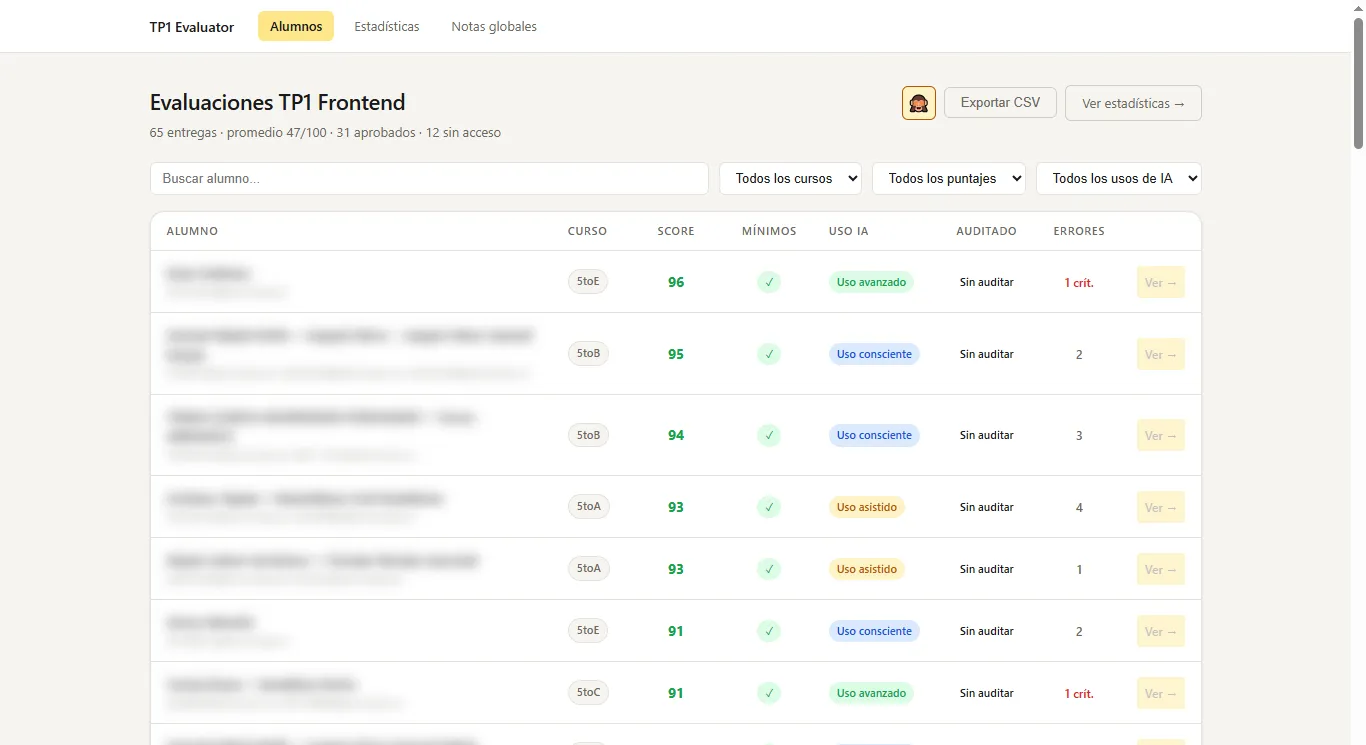Click the page's vertical scrollbar thumb
The image size is (1366, 745).
1358,82
